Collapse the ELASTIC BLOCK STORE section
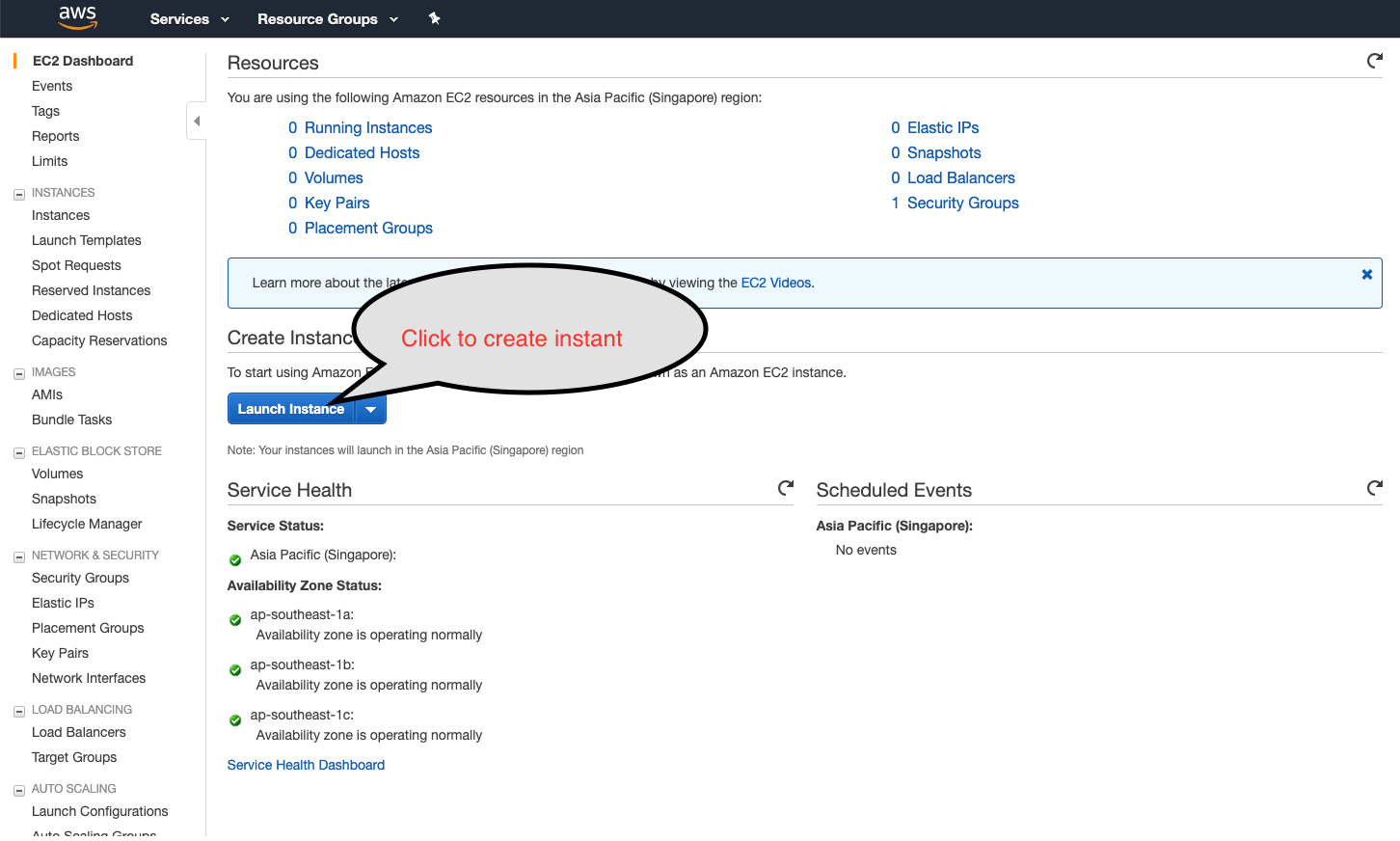 coord(19,452)
